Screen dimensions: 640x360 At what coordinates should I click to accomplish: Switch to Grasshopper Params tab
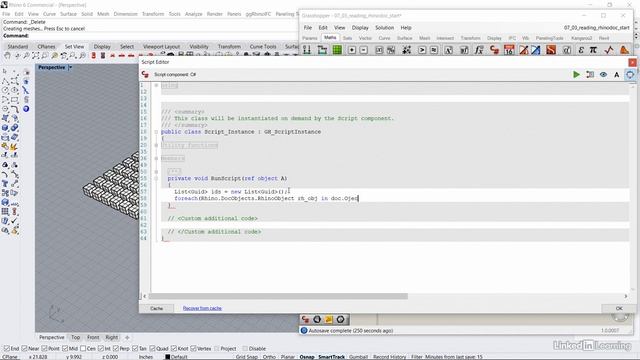pos(310,38)
